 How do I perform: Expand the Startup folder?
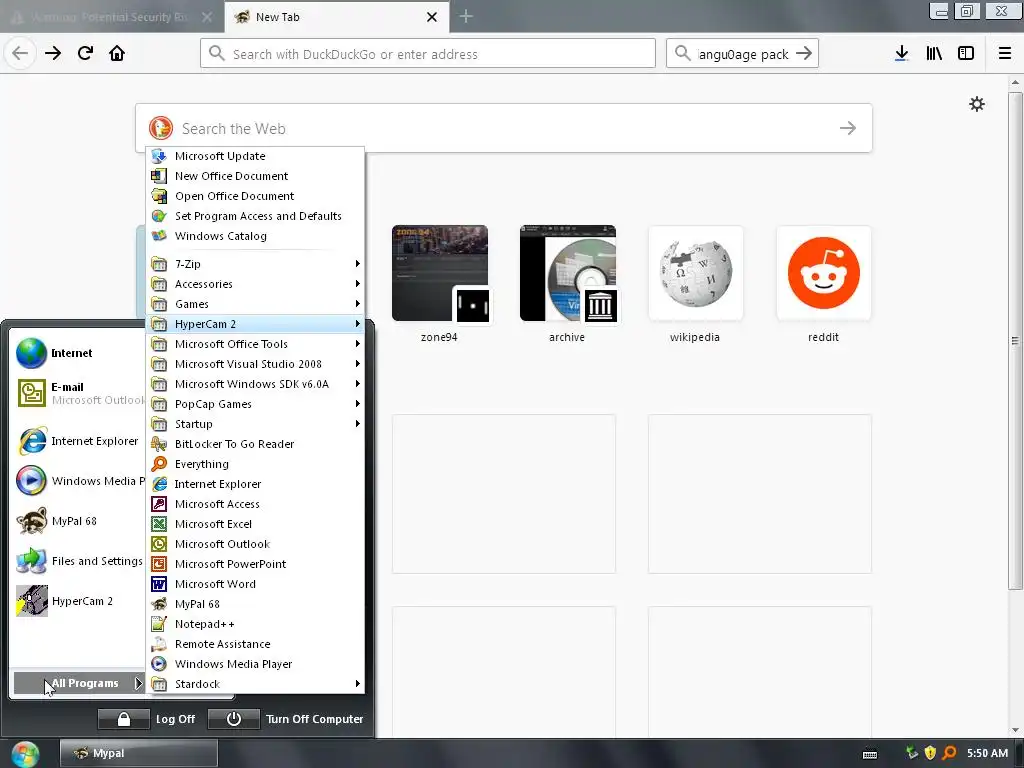coord(255,424)
